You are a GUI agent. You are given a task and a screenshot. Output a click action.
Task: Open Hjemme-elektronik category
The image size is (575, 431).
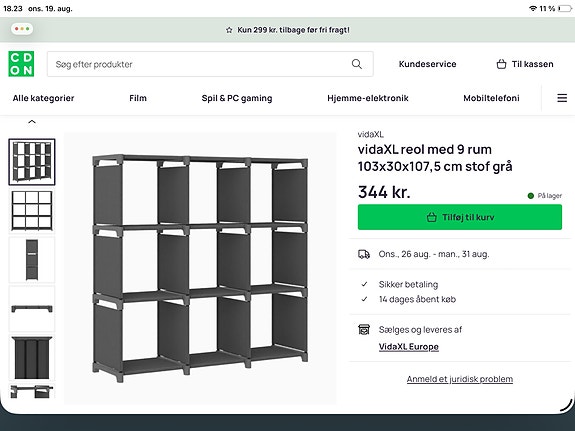click(x=368, y=98)
